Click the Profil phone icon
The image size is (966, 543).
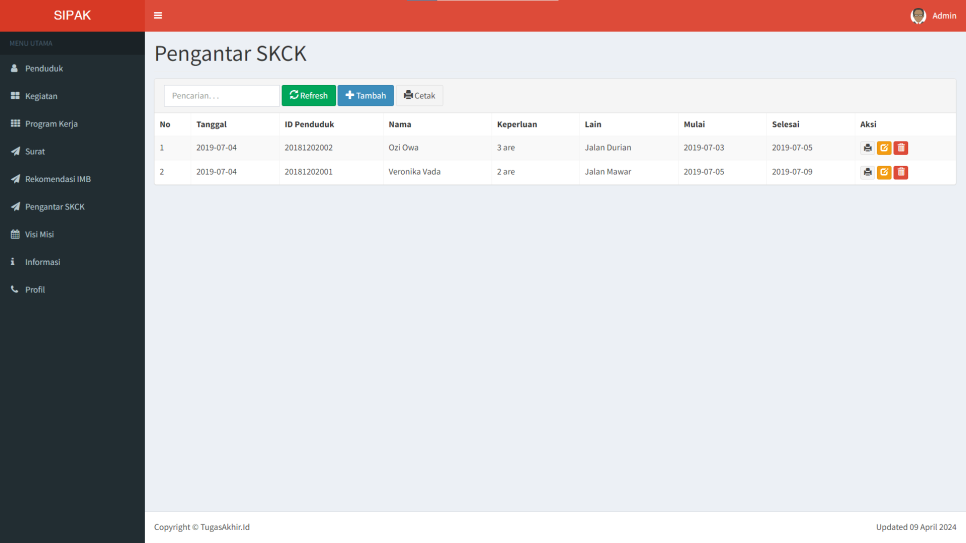(14, 289)
